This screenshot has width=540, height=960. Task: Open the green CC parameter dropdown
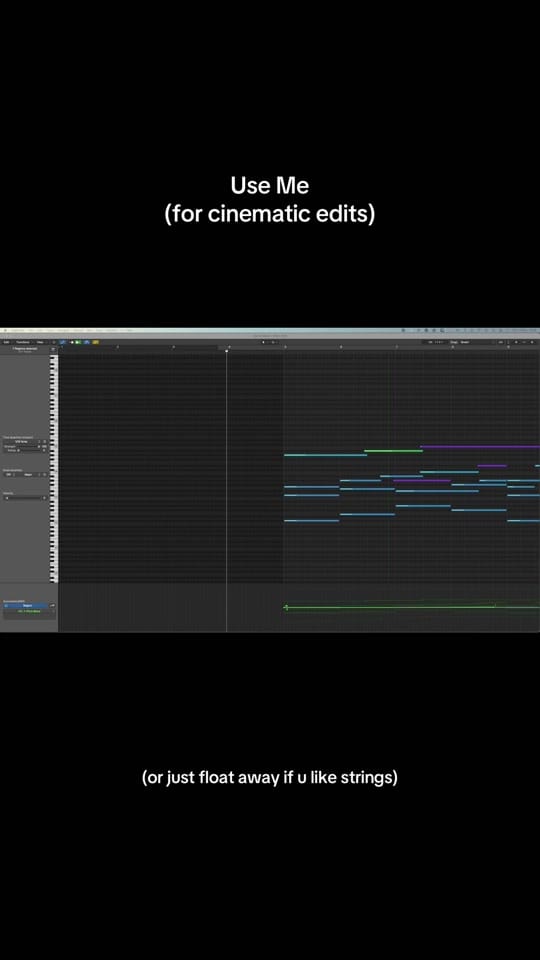[x=29, y=611]
